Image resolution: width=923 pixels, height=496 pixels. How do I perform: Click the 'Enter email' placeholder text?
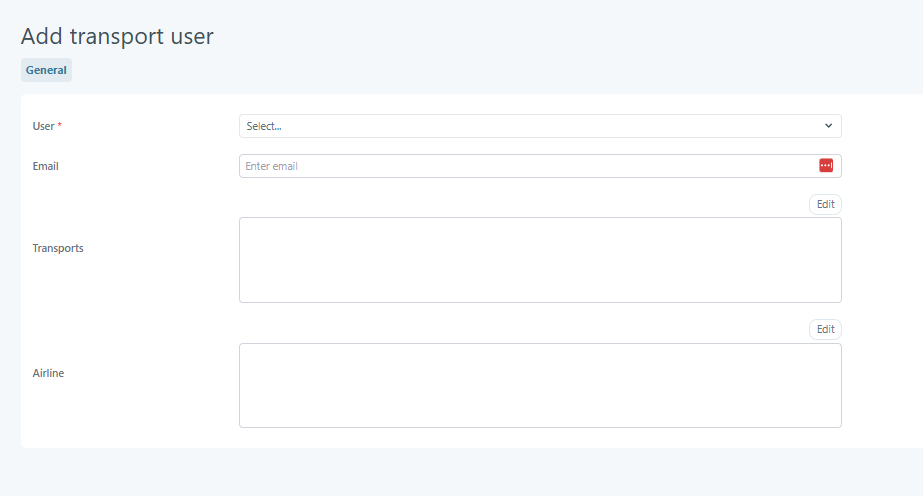click(272, 166)
